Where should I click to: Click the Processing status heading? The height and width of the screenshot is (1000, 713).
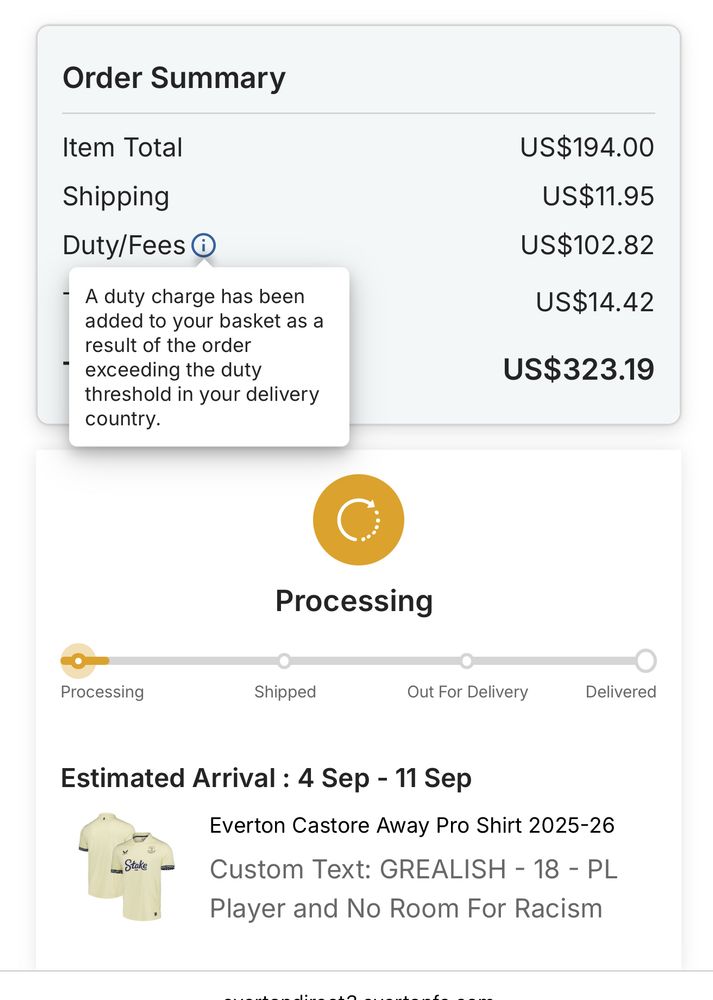pyautogui.click(x=354, y=601)
